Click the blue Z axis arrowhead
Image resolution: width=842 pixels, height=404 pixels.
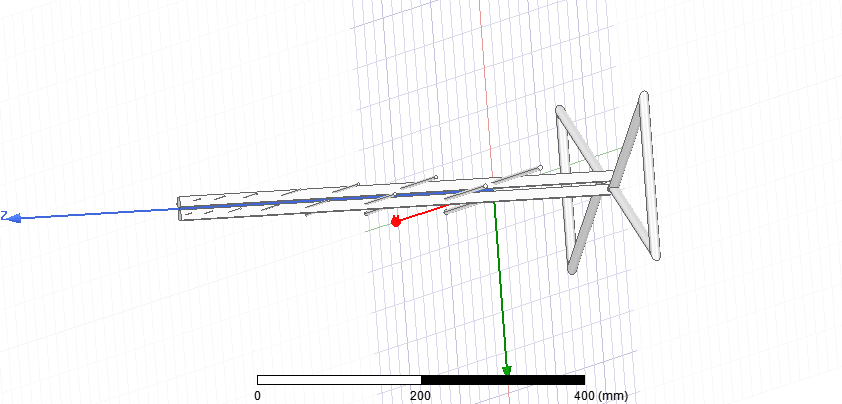(x=14, y=218)
